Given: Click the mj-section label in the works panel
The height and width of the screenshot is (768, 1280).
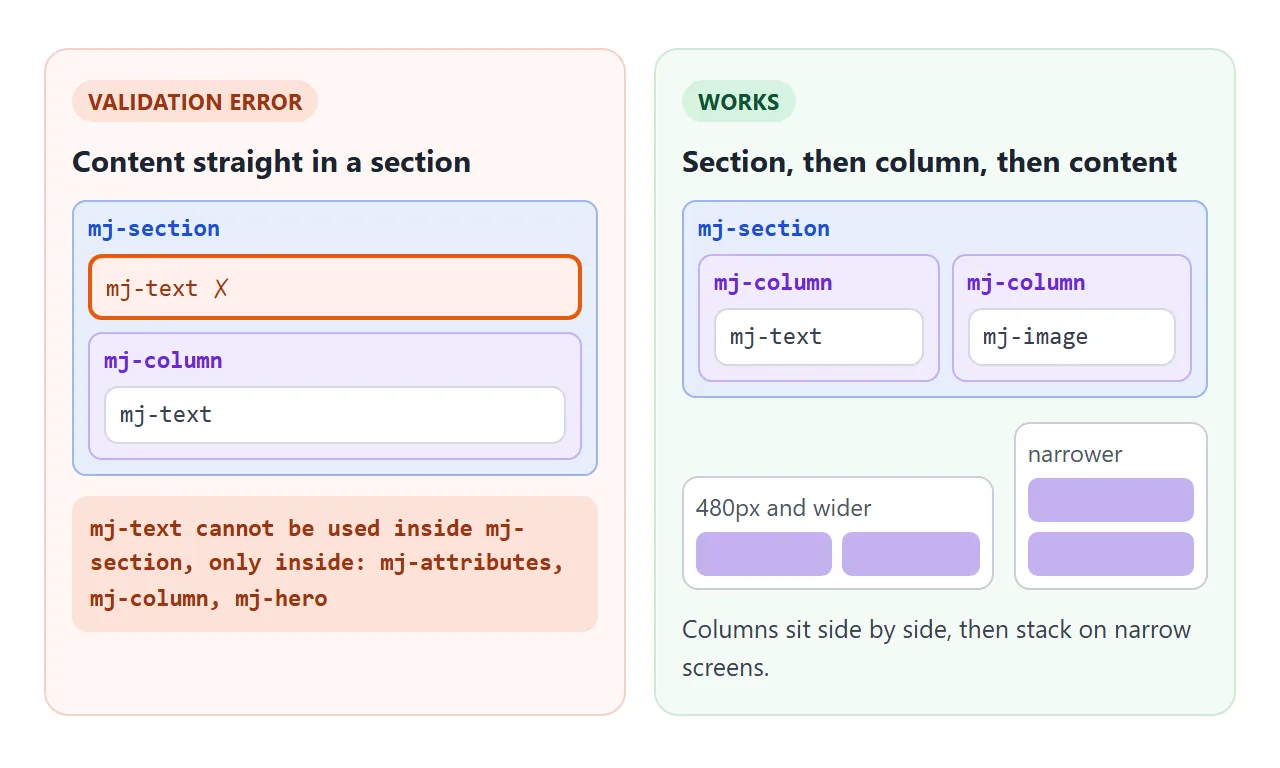Looking at the screenshot, I should (x=764, y=229).
